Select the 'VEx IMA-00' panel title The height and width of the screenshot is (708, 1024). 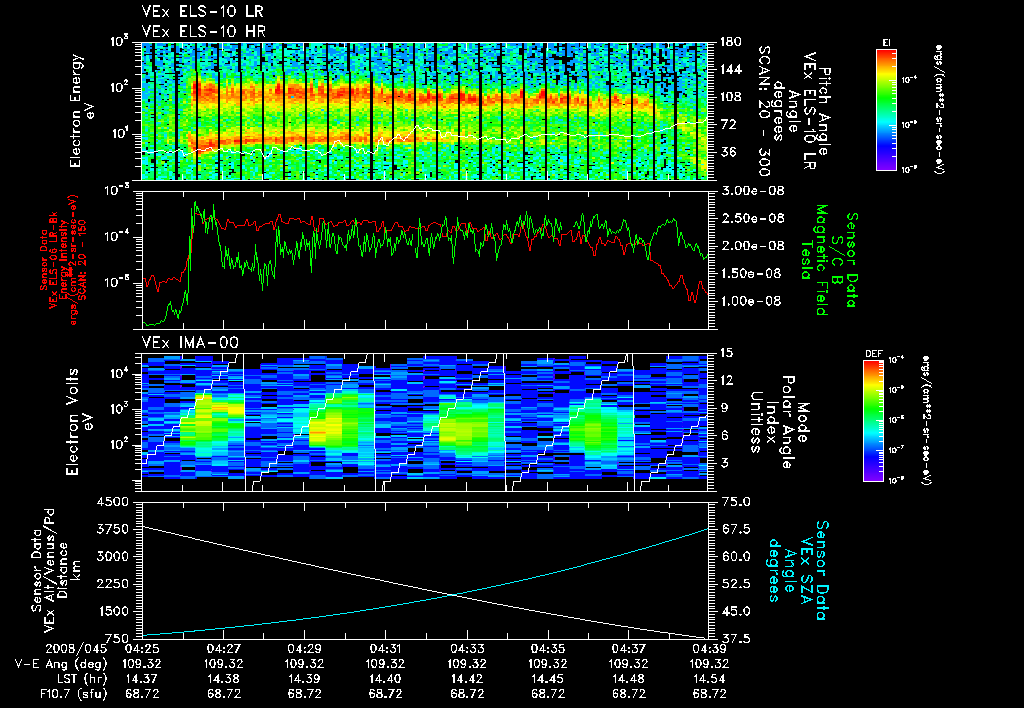[190, 343]
